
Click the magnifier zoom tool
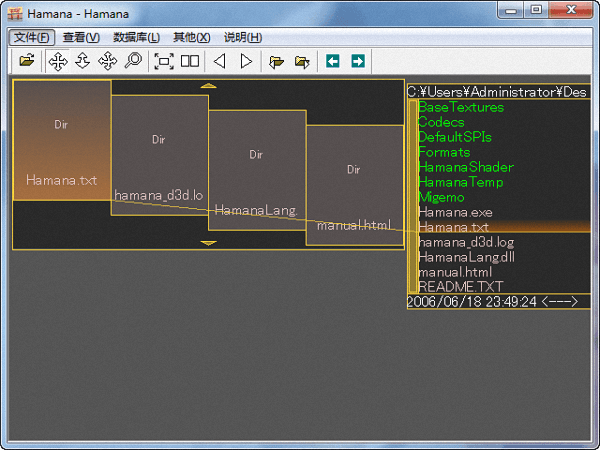132,61
